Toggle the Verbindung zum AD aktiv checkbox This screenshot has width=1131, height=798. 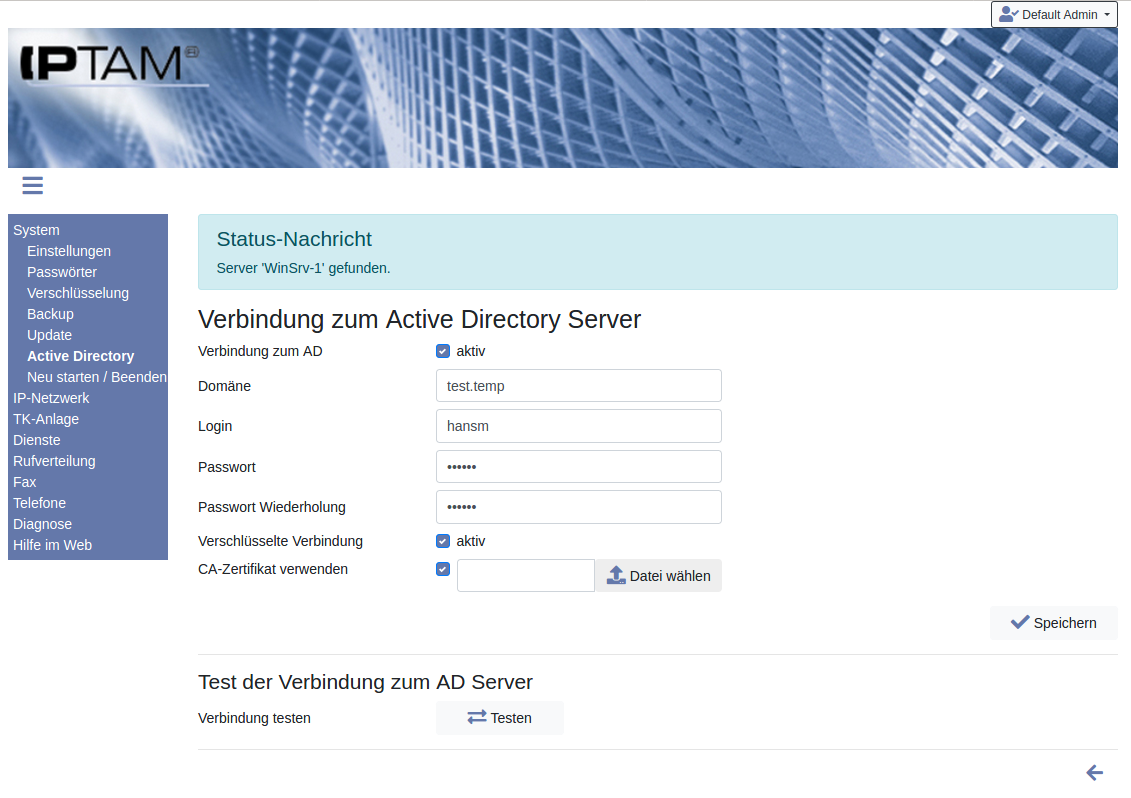pyautogui.click(x=443, y=351)
